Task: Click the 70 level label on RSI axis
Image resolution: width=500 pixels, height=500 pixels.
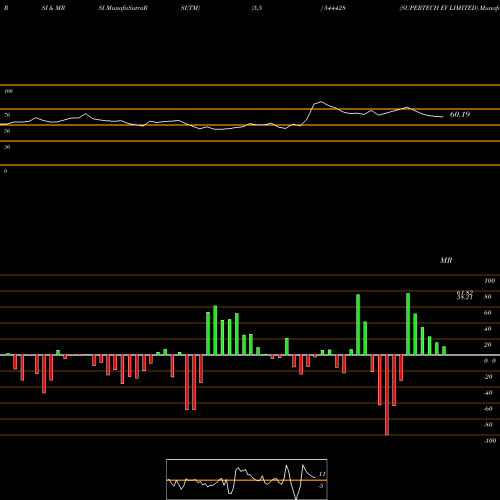Action: (7, 115)
